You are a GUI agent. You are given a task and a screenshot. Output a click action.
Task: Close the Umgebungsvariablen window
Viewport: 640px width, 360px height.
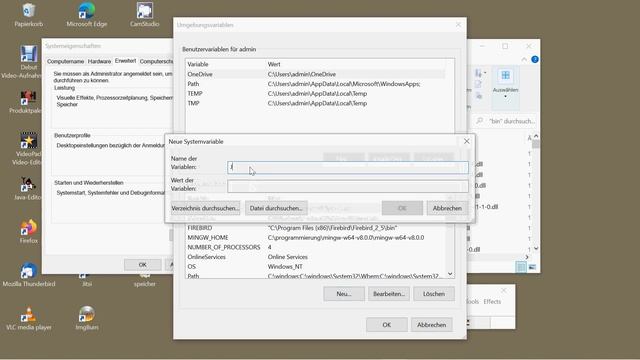point(458,25)
